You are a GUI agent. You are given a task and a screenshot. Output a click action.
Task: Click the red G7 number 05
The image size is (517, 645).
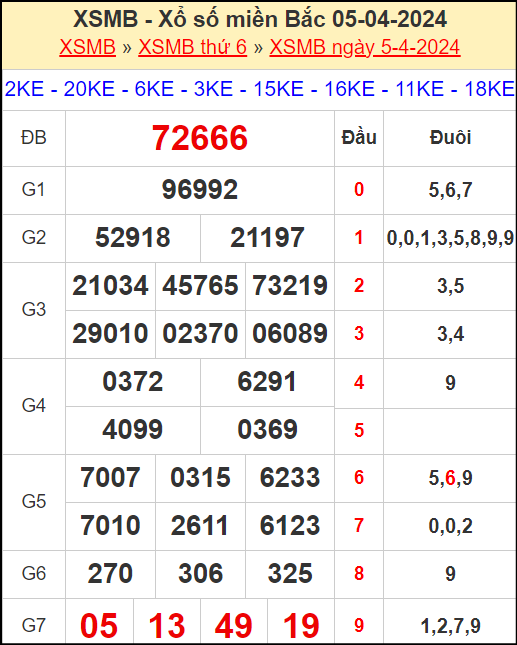coord(99,626)
